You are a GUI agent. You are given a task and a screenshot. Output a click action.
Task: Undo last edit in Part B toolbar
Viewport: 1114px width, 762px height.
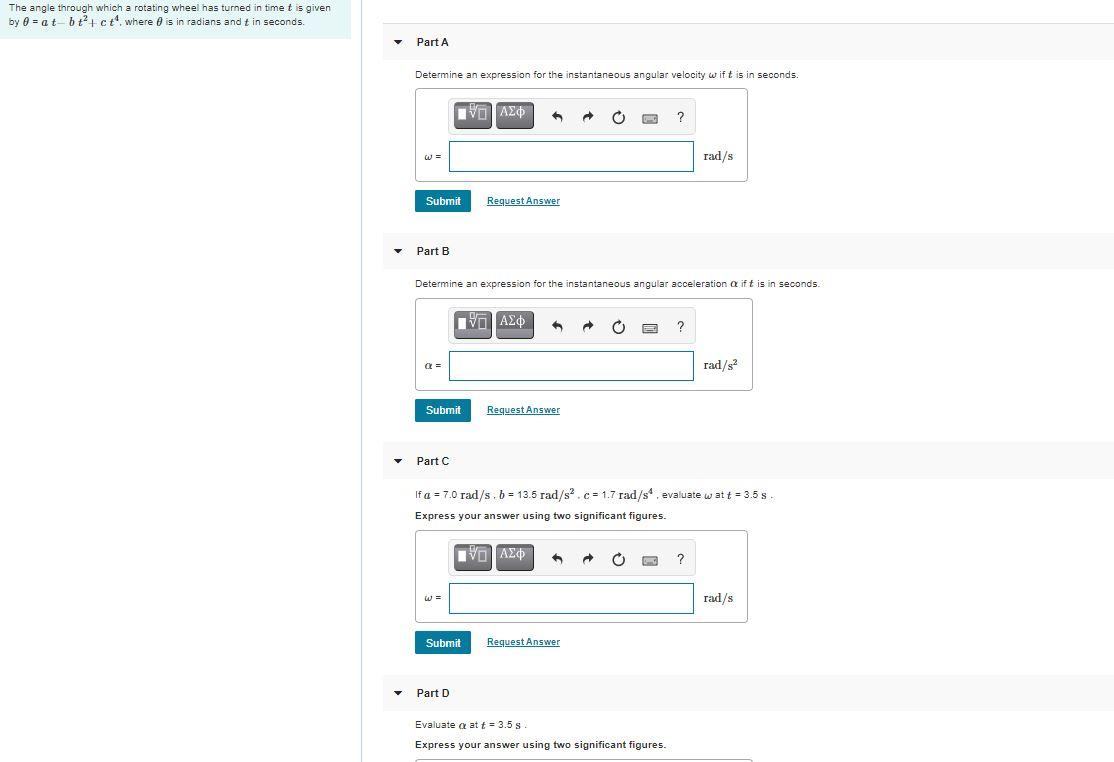tap(557, 327)
